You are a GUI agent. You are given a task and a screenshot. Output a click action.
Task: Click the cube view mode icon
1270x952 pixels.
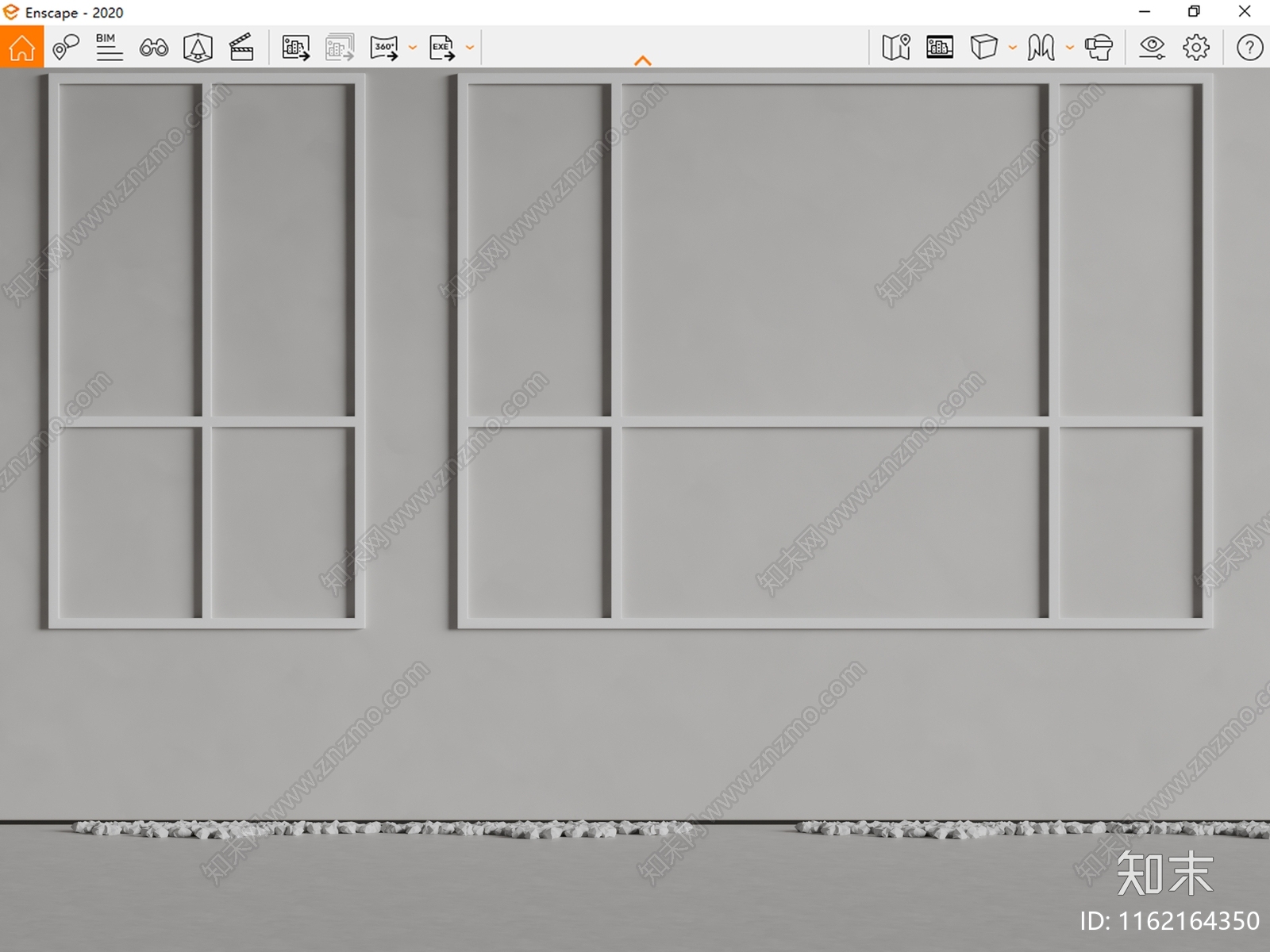click(983, 48)
